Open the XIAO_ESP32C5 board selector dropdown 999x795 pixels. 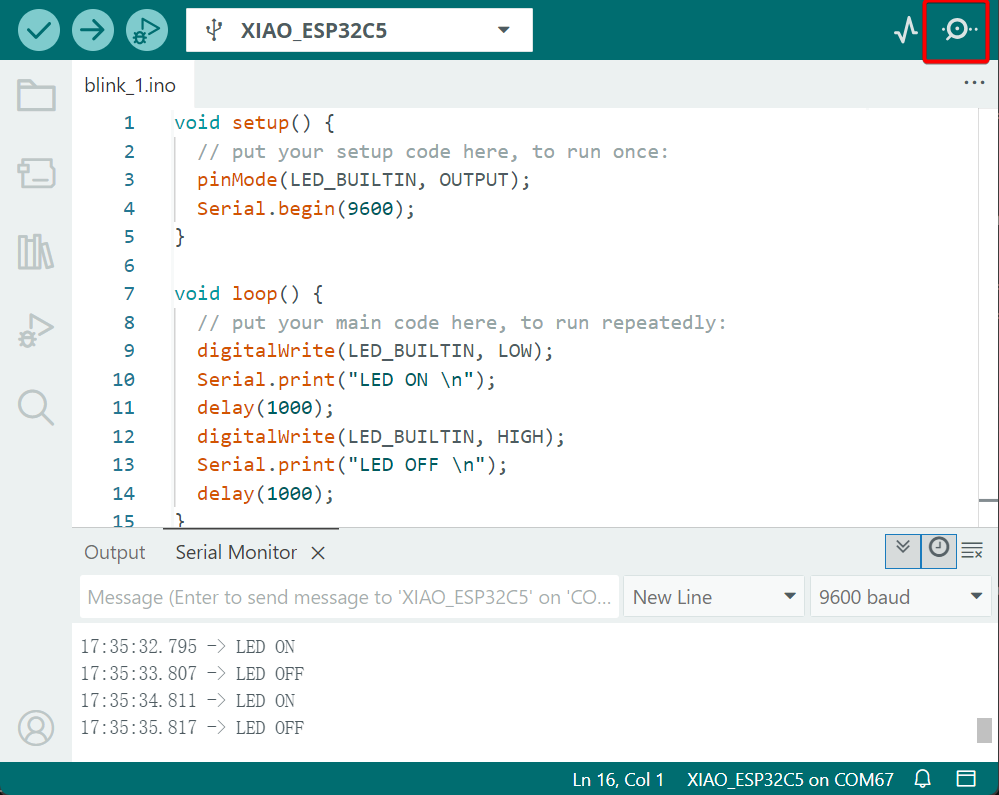[359, 30]
